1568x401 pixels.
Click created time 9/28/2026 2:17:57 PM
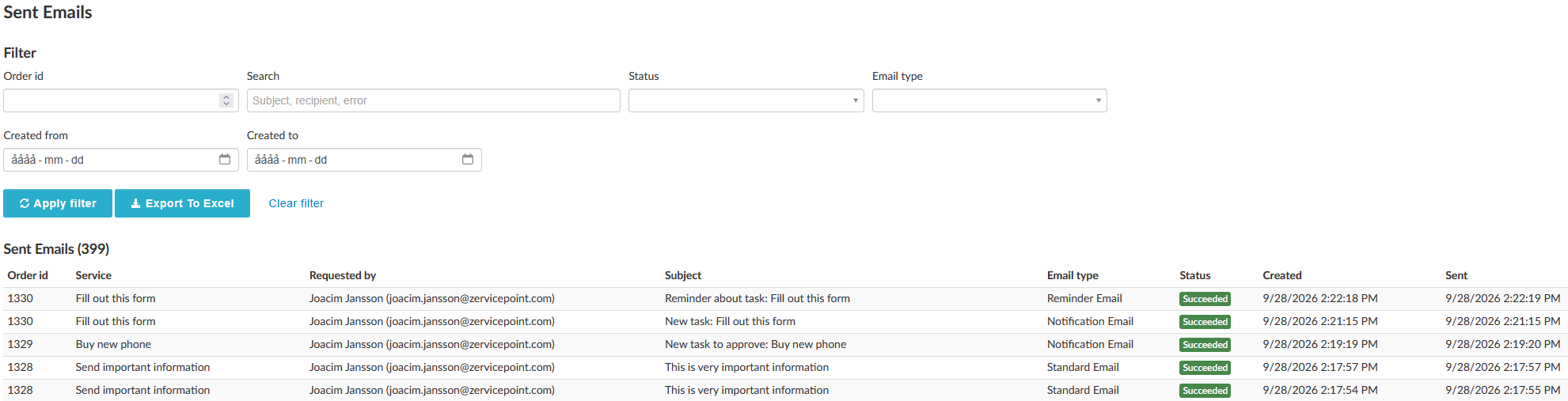[1320, 367]
